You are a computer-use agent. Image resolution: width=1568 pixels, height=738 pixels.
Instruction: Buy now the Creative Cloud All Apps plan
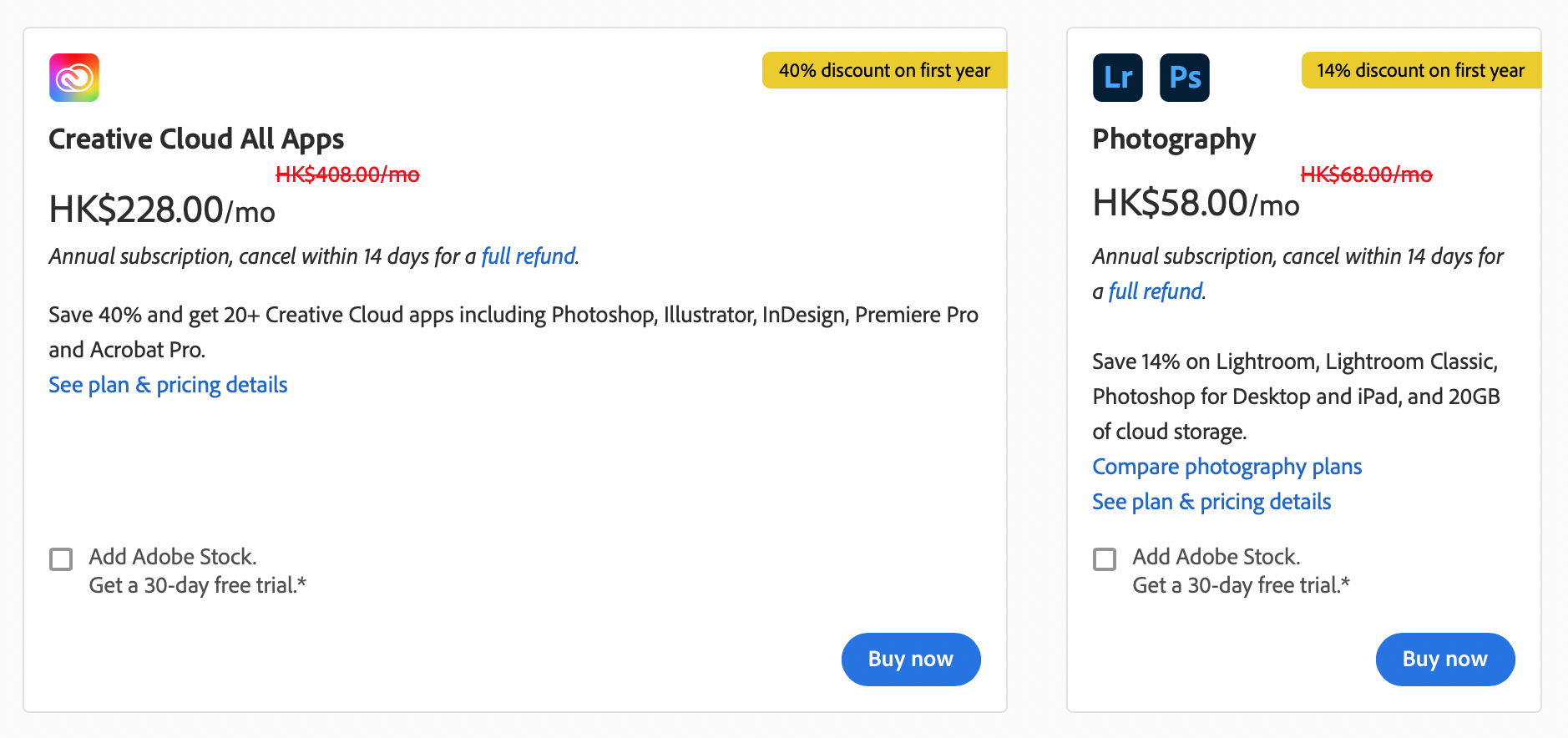click(911, 659)
